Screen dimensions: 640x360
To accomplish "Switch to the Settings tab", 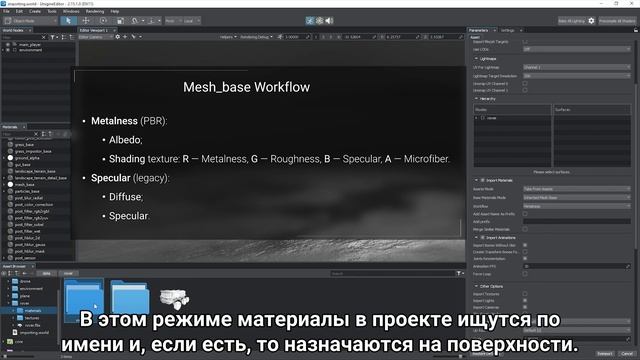I will (508, 30).
